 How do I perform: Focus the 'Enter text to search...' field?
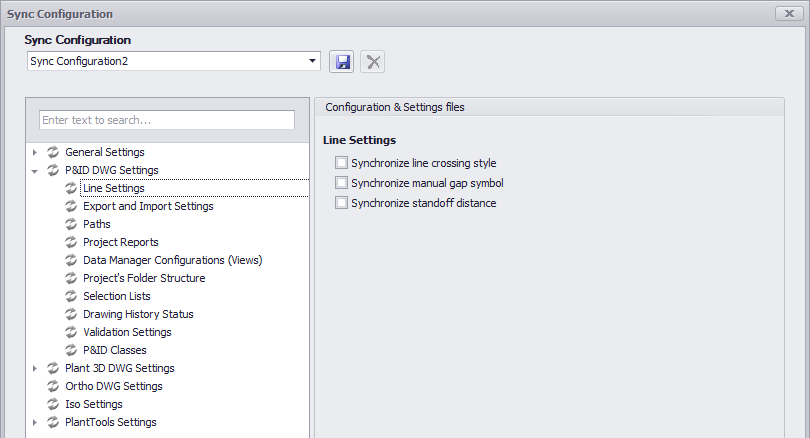(x=167, y=120)
